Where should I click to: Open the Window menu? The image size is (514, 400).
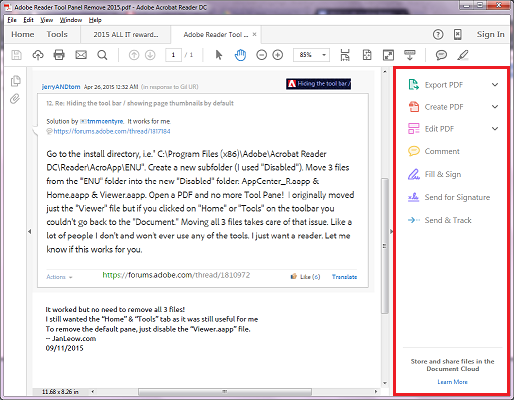[x=71, y=20]
